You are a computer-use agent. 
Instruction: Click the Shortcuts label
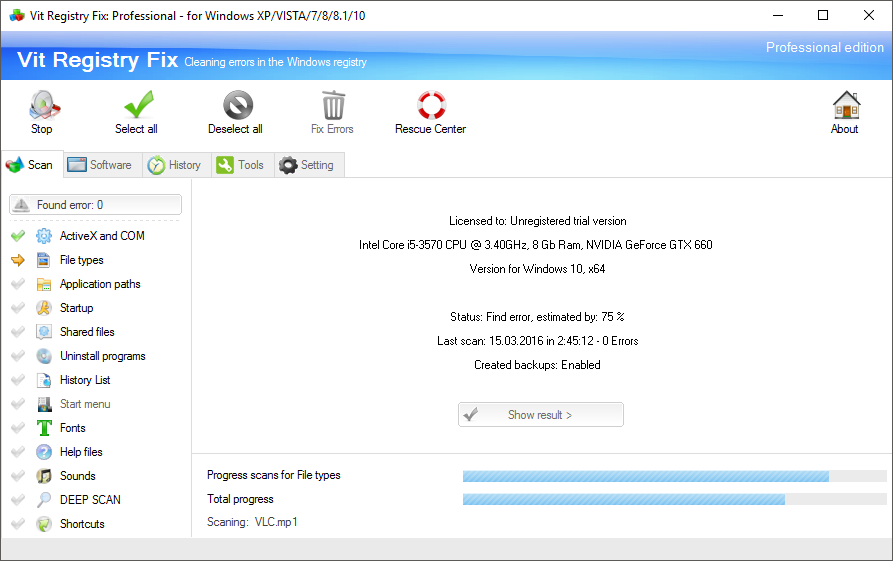tap(82, 523)
